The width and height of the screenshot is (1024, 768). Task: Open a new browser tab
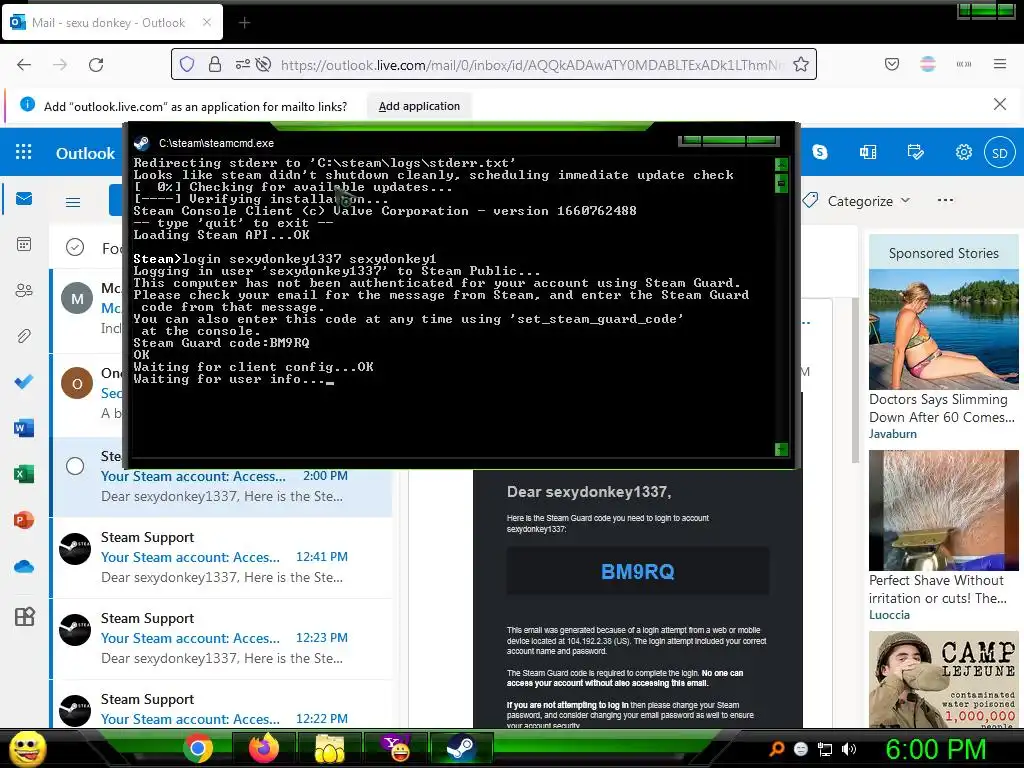coord(244,23)
